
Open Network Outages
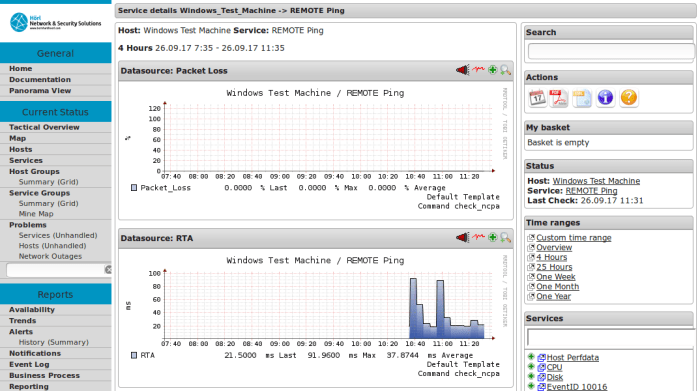pyautogui.click(x=50, y=256)
